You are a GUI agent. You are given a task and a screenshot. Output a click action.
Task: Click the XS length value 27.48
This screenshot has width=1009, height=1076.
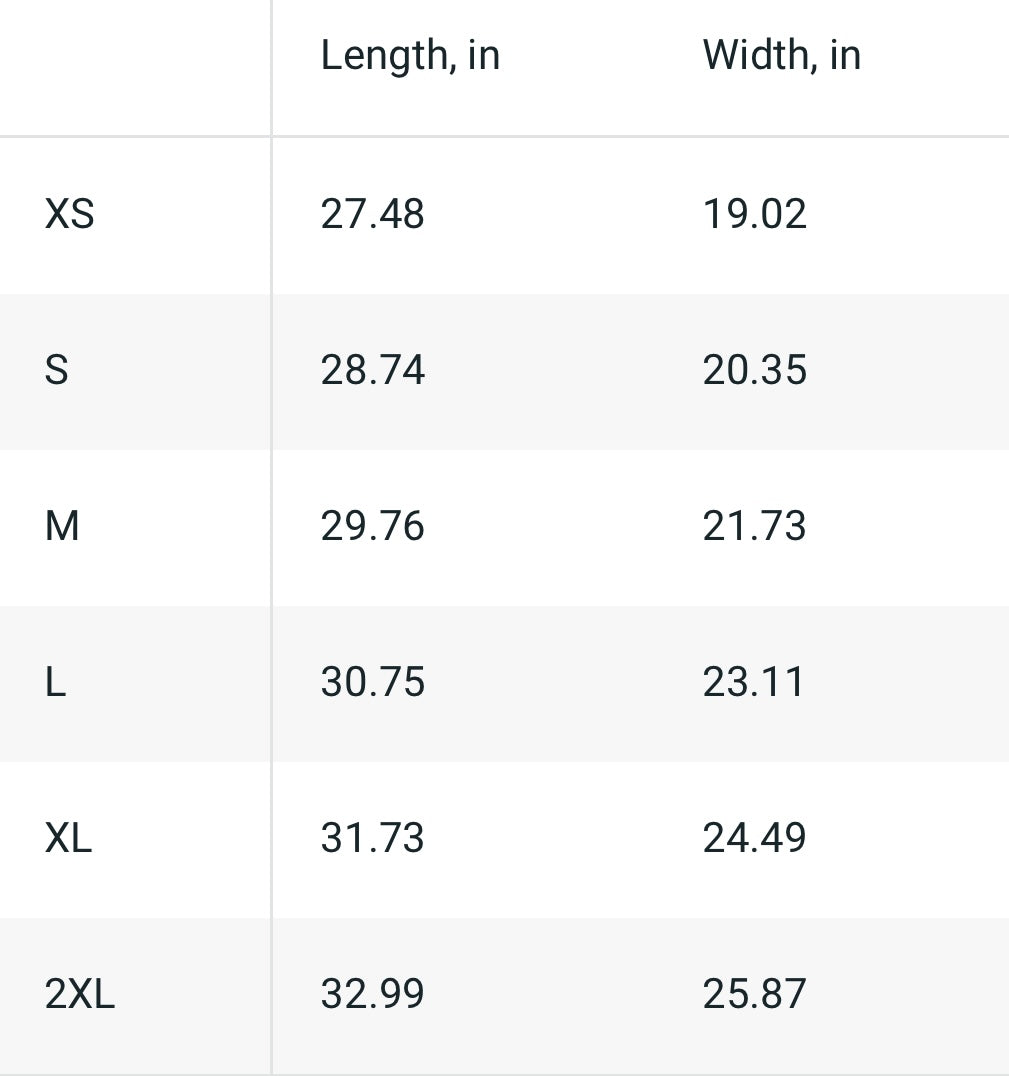(373, 214)
